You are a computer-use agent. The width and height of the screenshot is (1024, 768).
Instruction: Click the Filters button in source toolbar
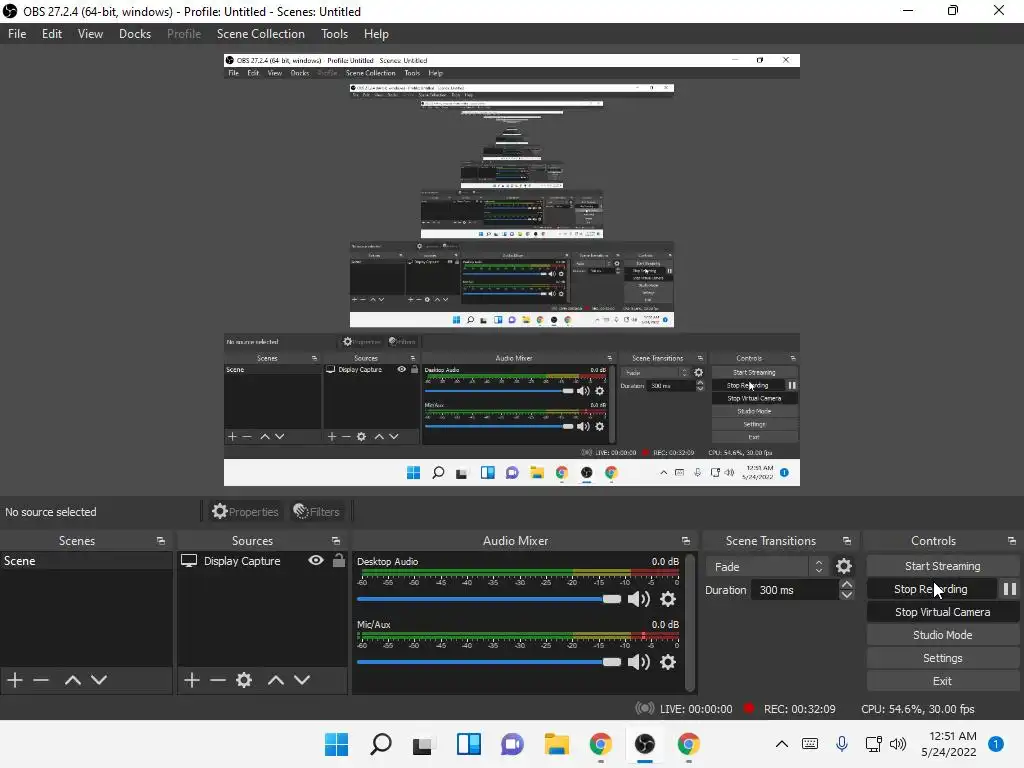[x=317, y=511]
